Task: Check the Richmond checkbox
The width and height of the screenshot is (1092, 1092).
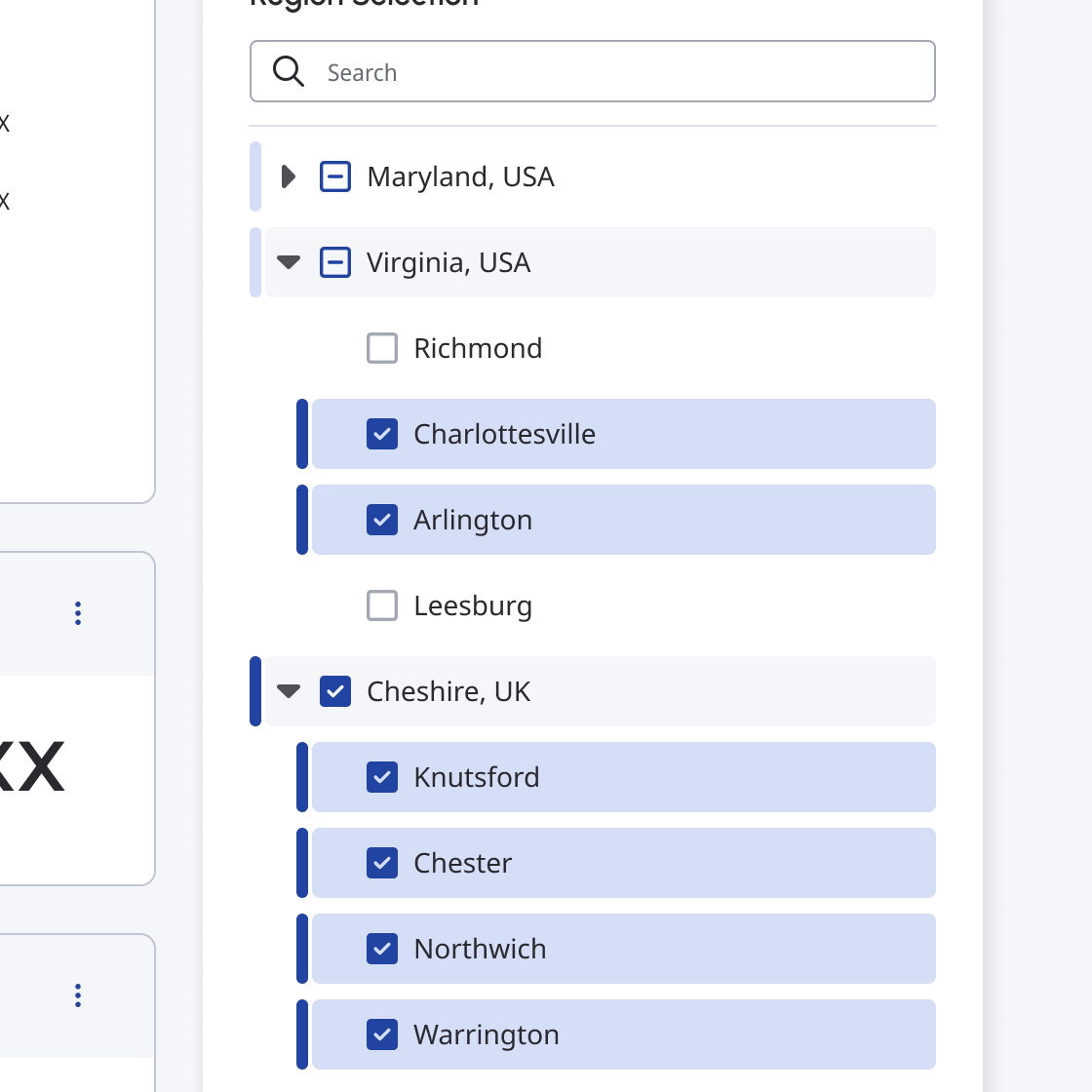Action: tap(382, 348)
